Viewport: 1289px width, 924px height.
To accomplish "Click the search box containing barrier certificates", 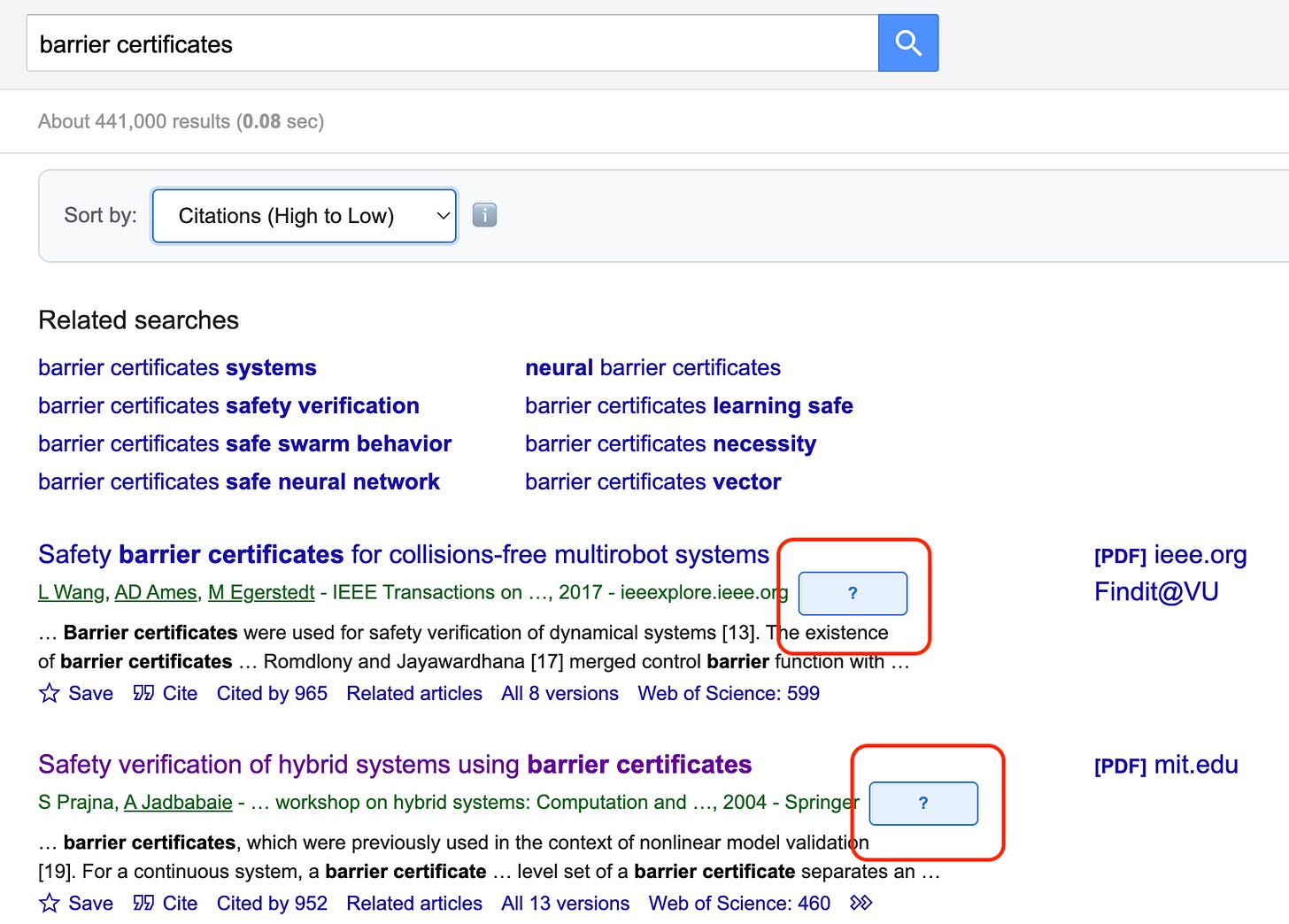I will pos(452,42).
